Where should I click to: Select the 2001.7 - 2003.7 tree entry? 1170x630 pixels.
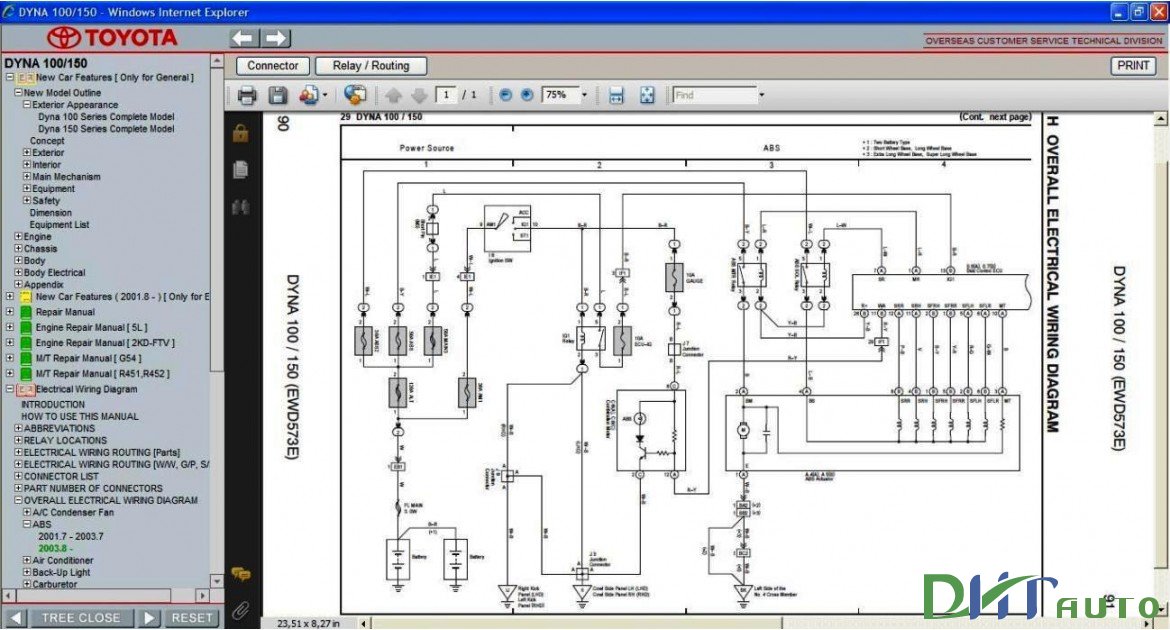pyautogui.click(x=71, y=537)
